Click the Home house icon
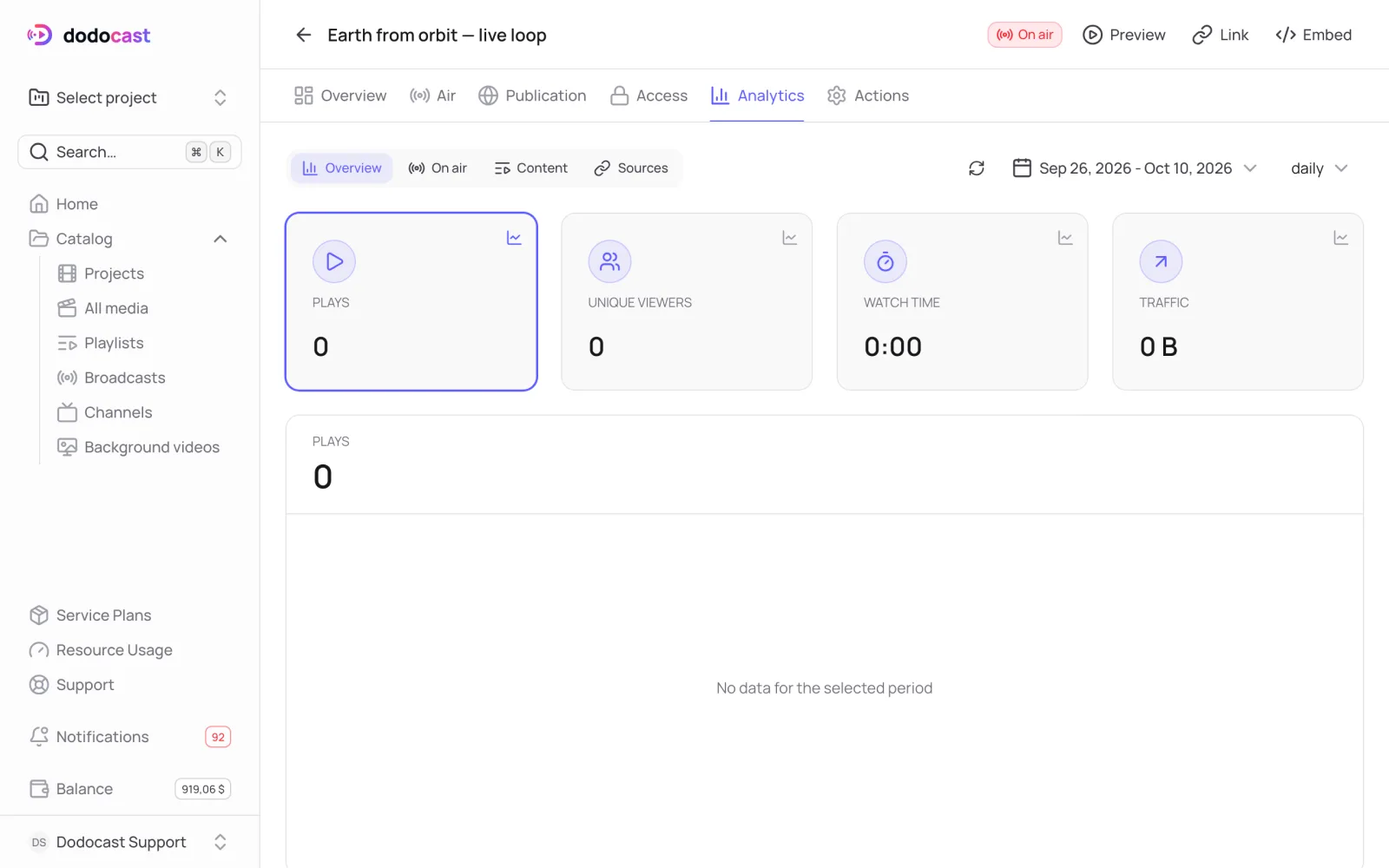The width and height of the screenshot is (1389, 868). [x=39, y=204]
